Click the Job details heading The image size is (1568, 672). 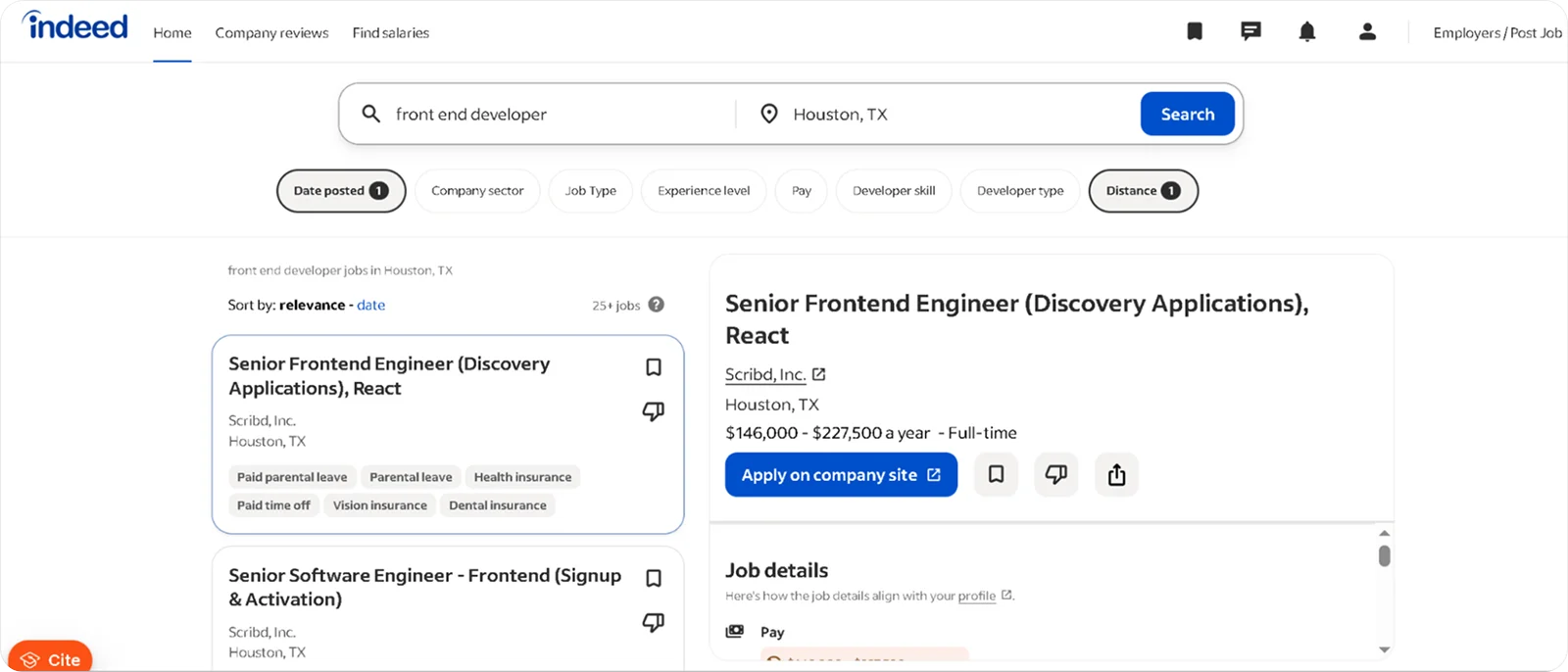tap(776, 570)
